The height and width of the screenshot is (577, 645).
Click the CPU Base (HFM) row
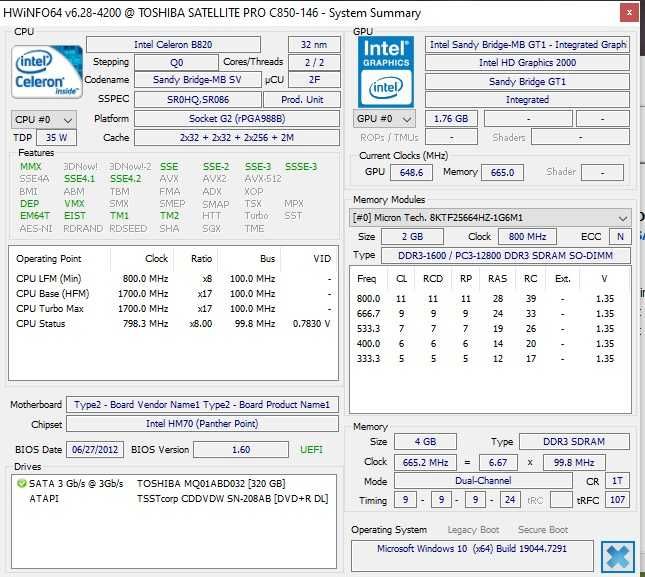pyautogui.click(x=173, y=294)
